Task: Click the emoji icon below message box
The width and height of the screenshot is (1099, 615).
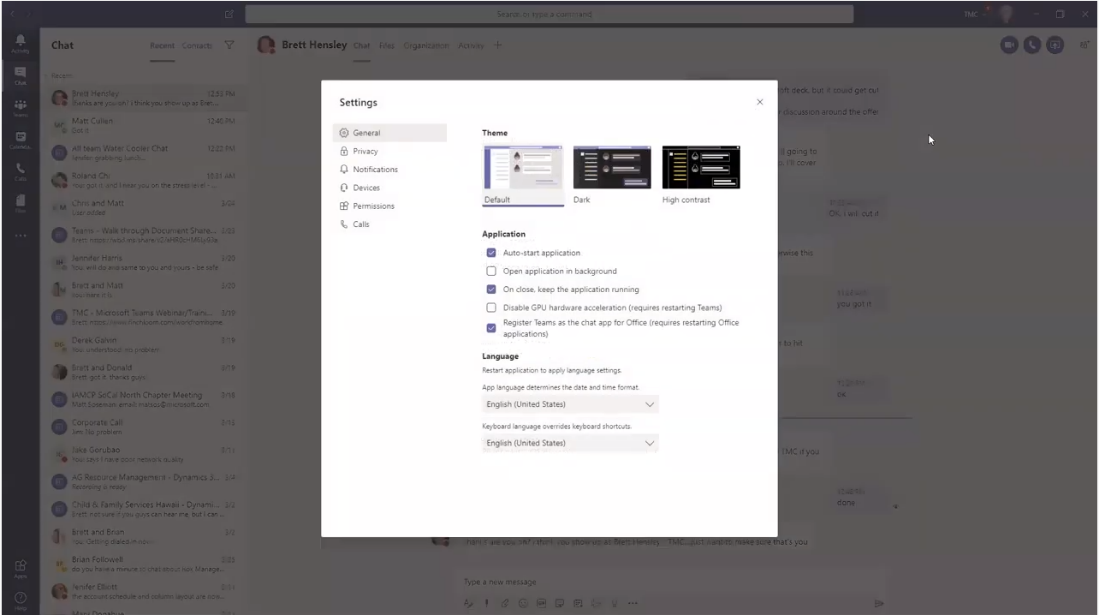Action: (x=523, y=603)
